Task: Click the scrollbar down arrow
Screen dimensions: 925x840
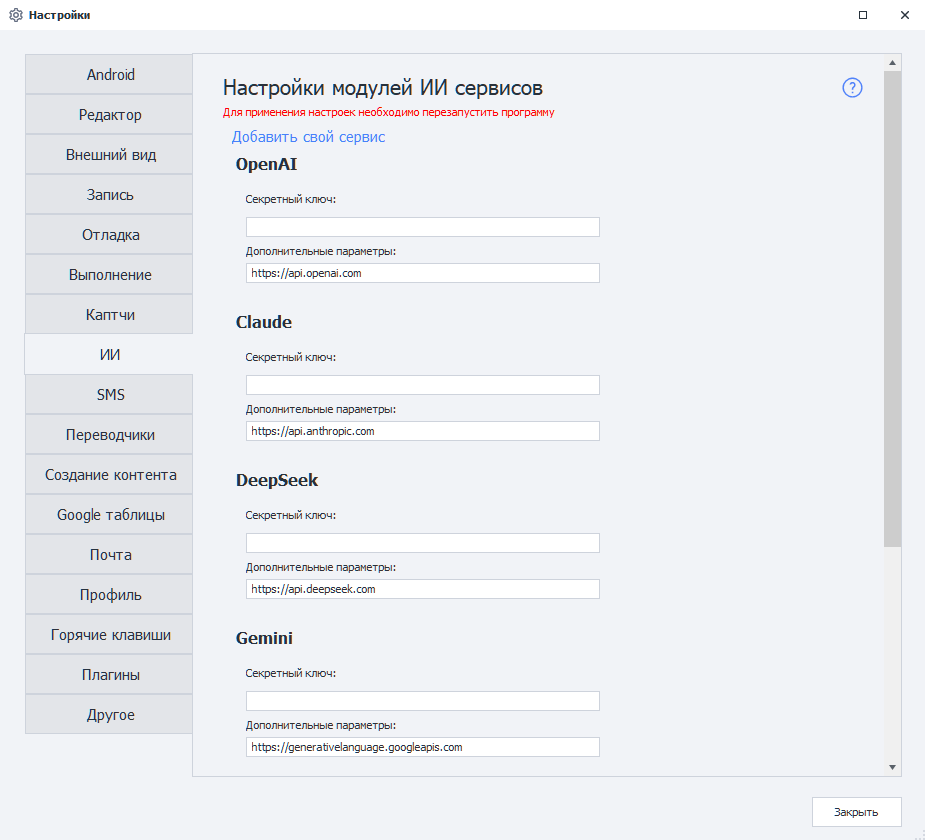Action: pyautogui.click(x=893, y=767)
